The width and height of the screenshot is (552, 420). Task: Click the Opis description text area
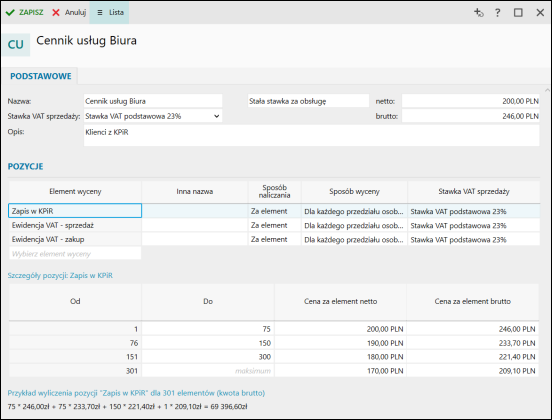tap(311, 135)
